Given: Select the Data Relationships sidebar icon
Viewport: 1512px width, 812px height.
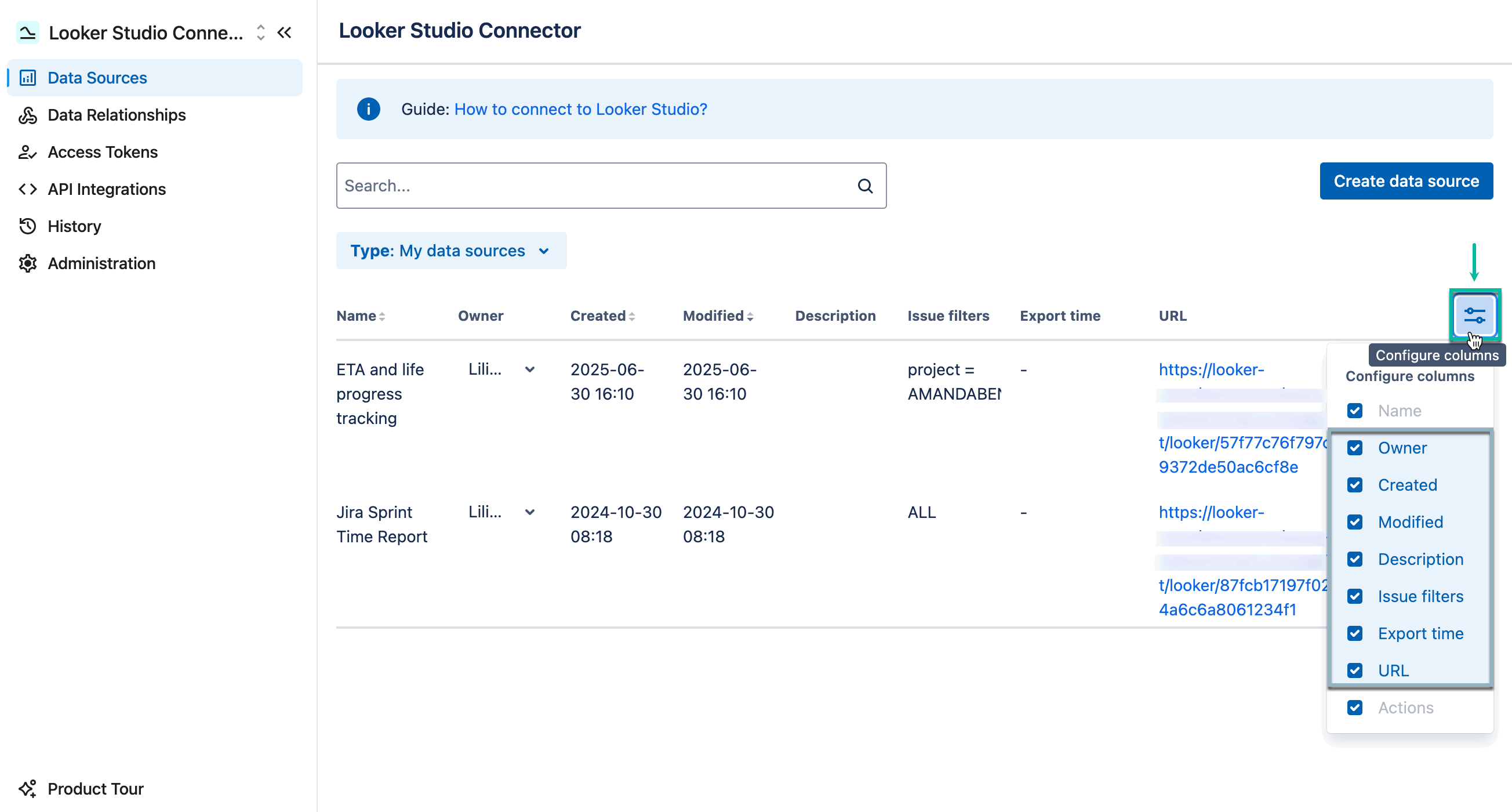Looking at the screenshot, I should click(x=27, y=115).
